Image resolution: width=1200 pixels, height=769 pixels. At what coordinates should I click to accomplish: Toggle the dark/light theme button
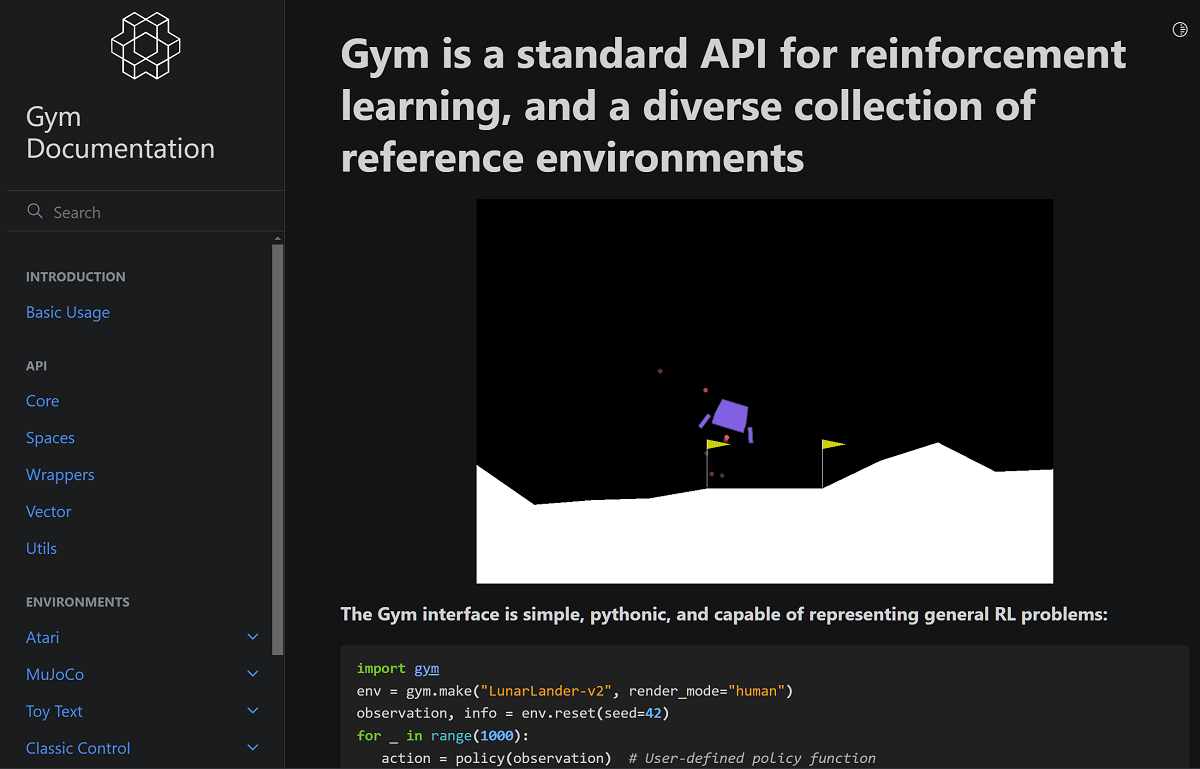point(1180,30)
